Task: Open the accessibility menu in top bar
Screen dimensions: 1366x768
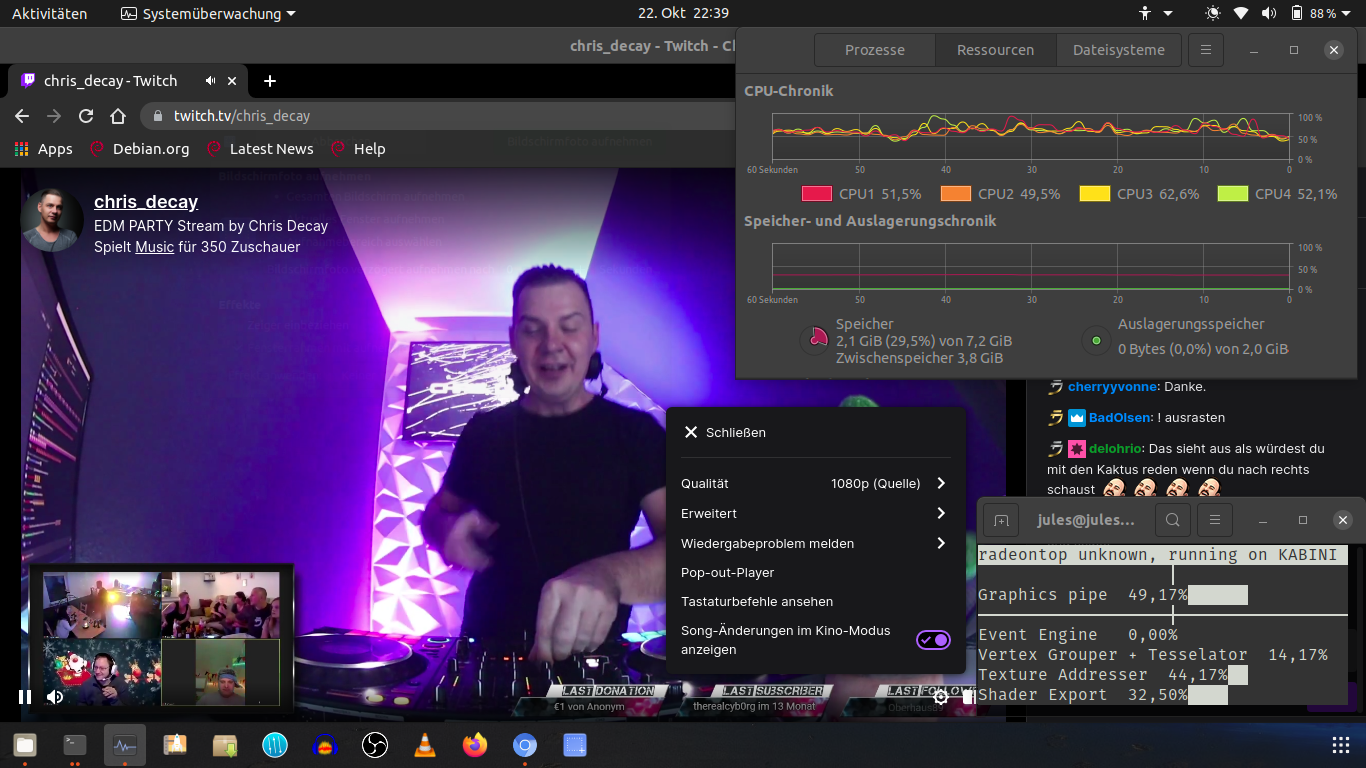Action: coord(1156,14)
